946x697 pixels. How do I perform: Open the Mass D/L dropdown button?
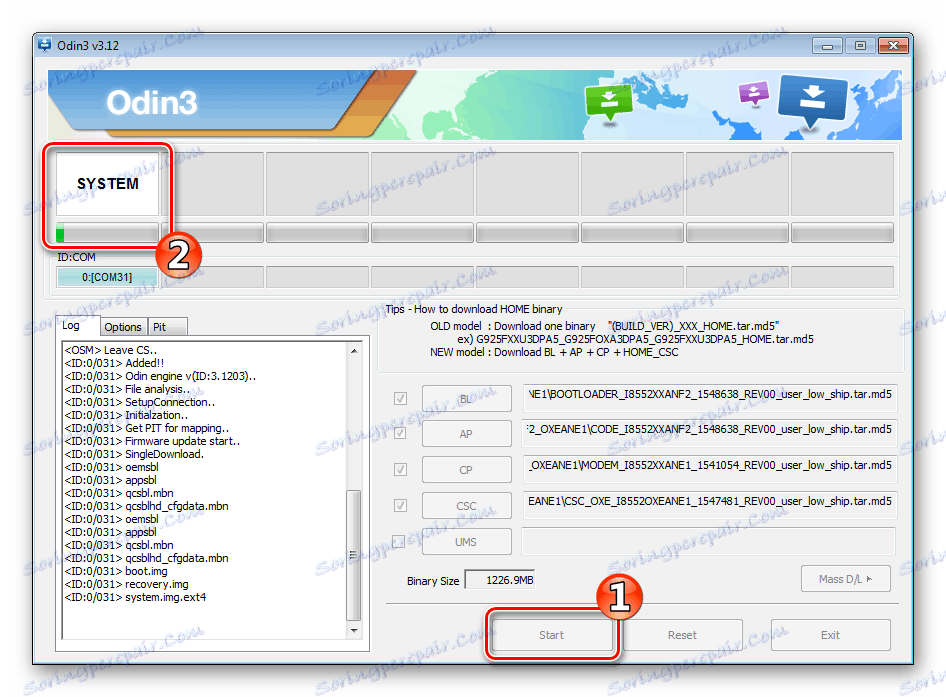(845, 579)
